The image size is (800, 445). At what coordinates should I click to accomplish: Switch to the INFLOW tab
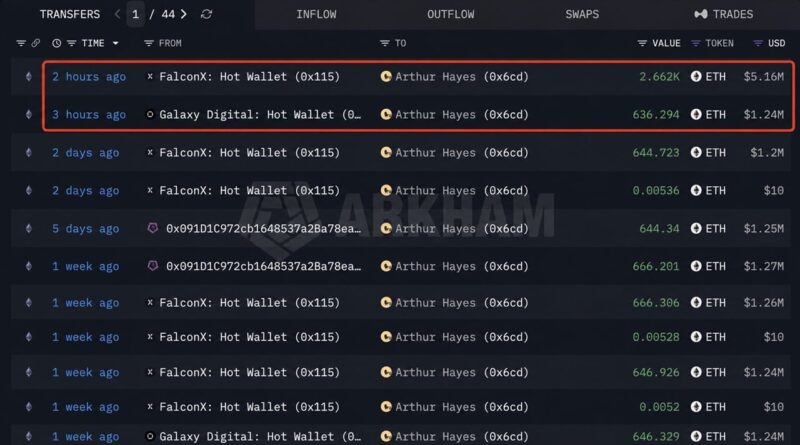coord(316,14)
